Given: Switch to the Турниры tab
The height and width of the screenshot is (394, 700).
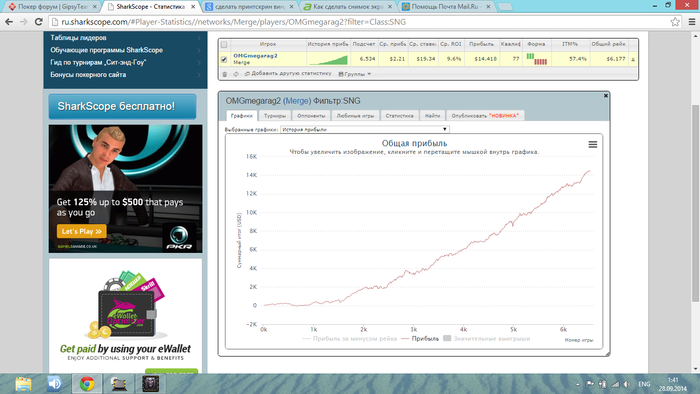Looking at the screenshot, I should point(275,116).
